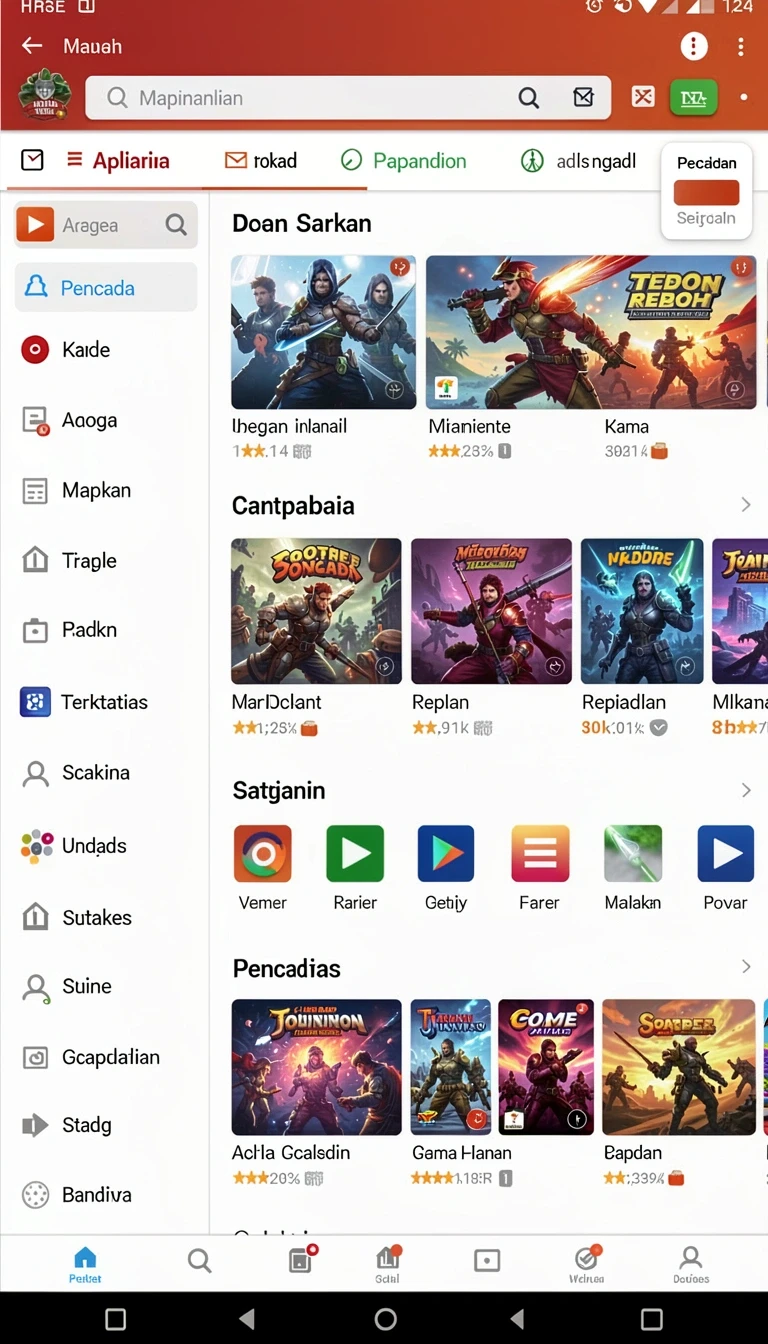Tap the back arrow next to Mauah
This screenshot has width=768, height=1344.
click(x=32, y=46)
